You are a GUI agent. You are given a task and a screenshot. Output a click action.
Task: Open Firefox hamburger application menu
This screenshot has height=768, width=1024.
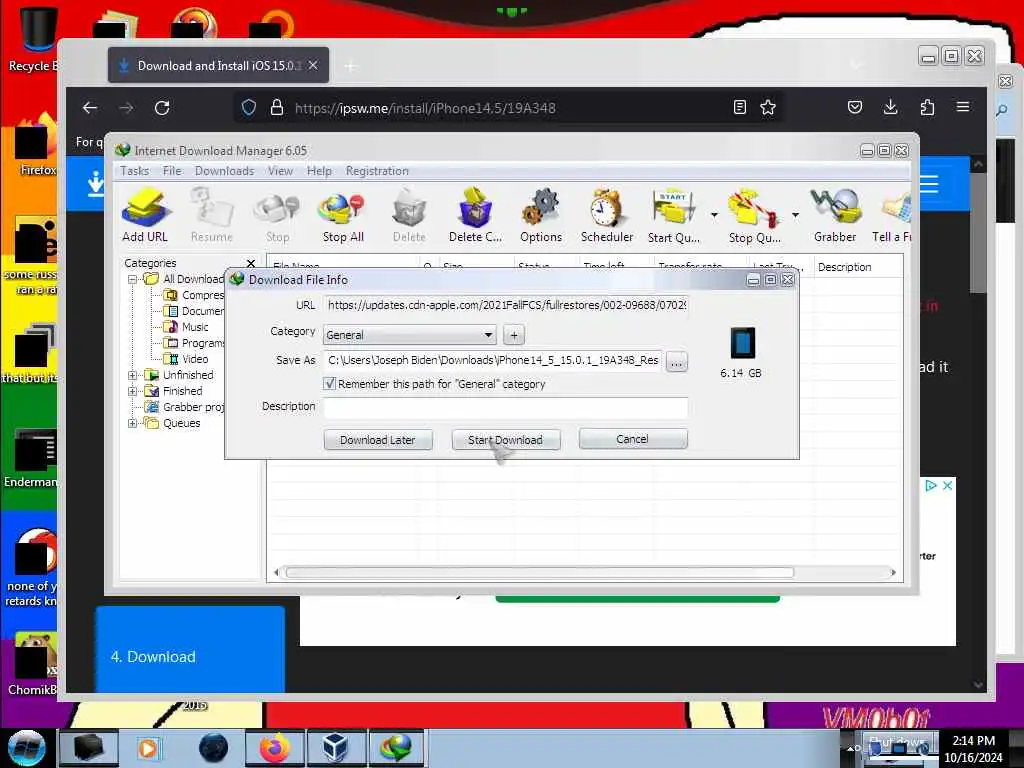pos(963,107)
